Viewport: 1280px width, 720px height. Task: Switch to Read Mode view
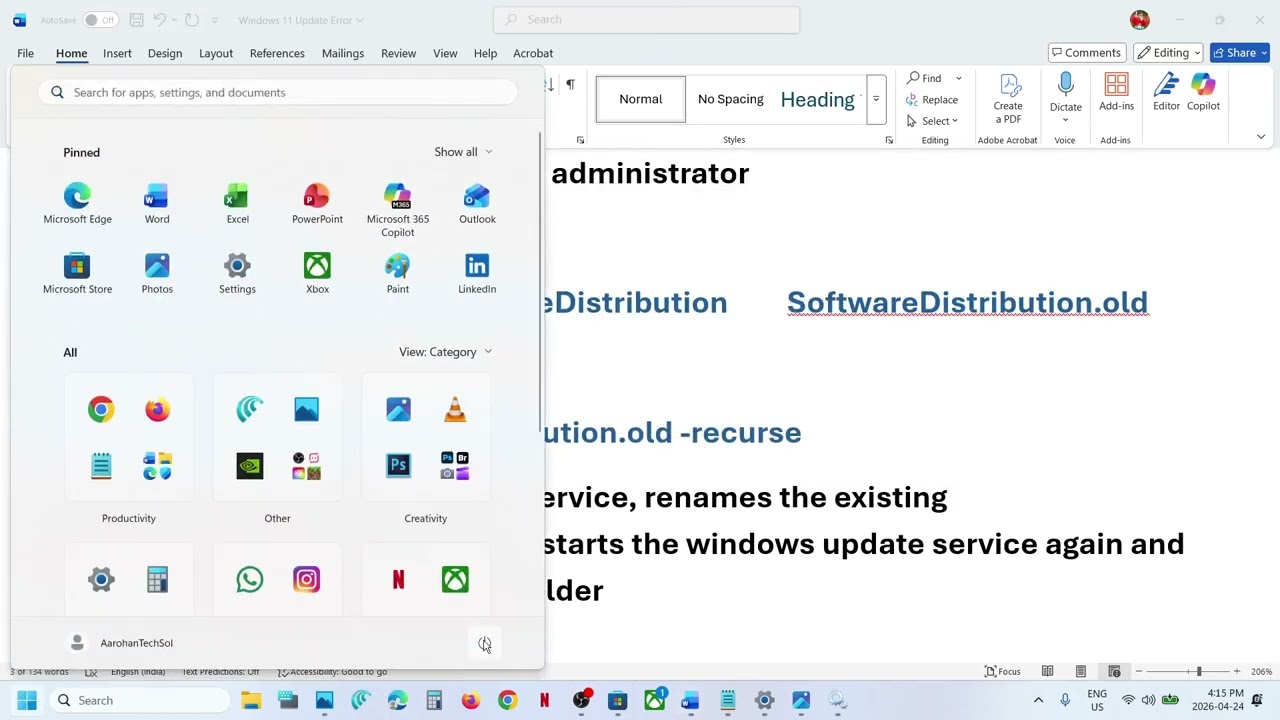(x=1047, y=671)
